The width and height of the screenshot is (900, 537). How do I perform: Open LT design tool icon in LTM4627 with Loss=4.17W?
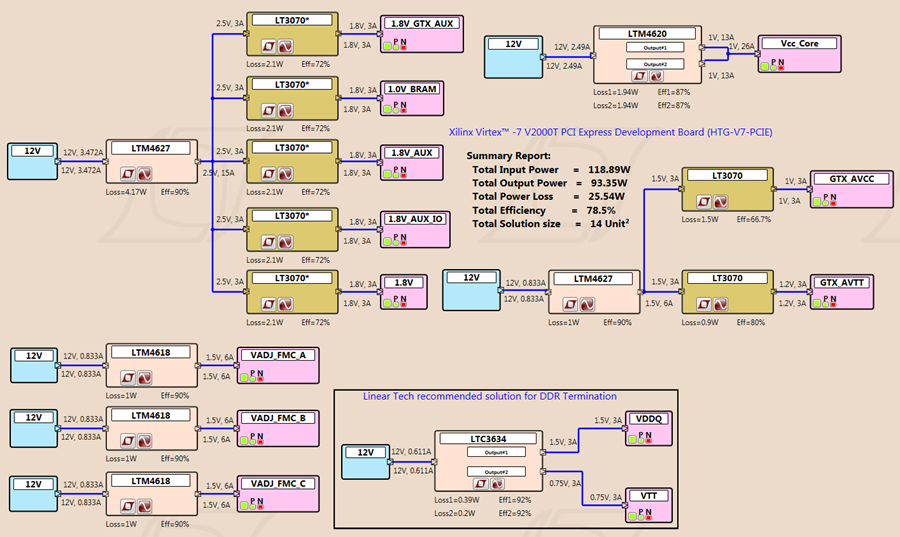[127, 173]
